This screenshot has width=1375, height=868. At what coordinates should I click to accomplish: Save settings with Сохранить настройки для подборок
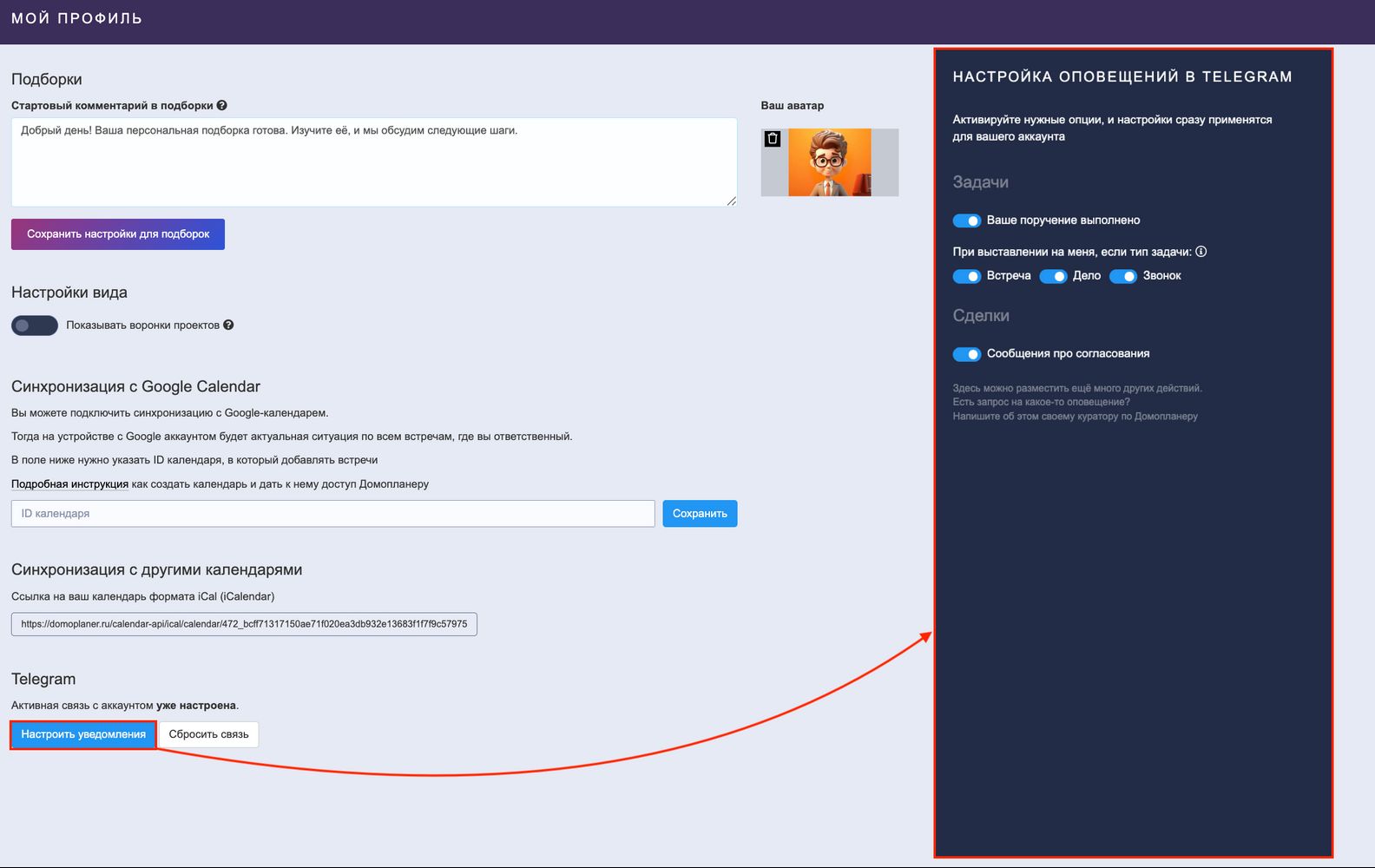pyautogui.click(x=118, y=234)
